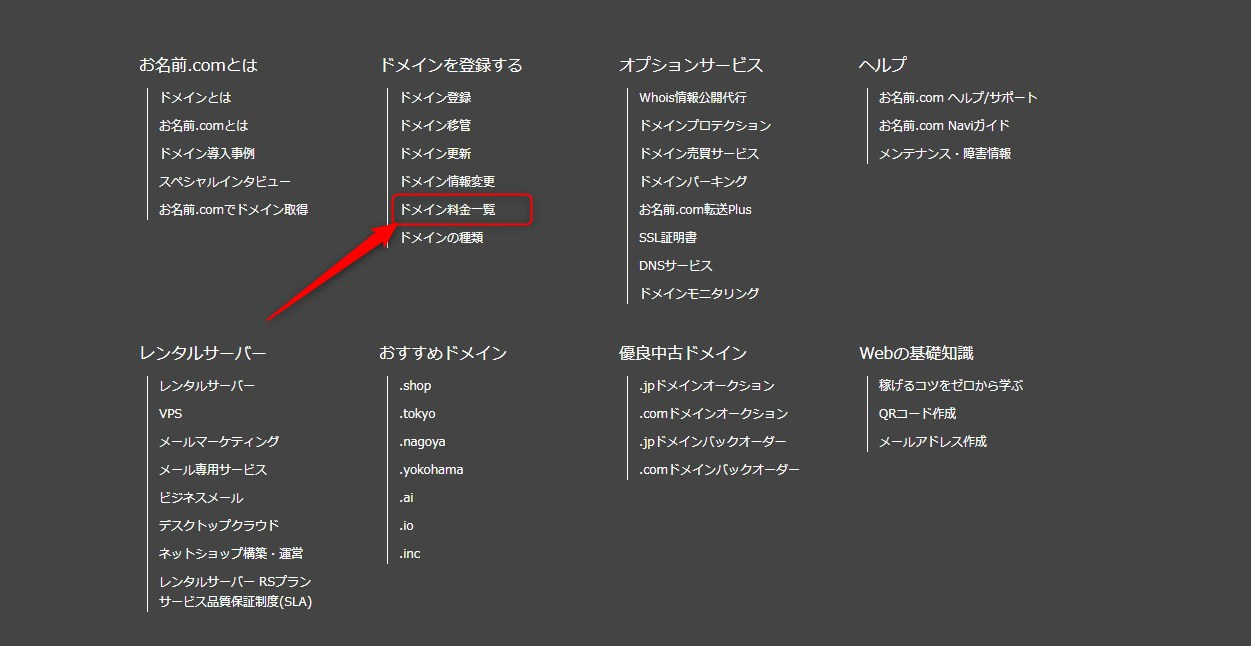Click ドメイン料金一覧 link
This screenshot has width=1251, height=646.
click(447, 210)
